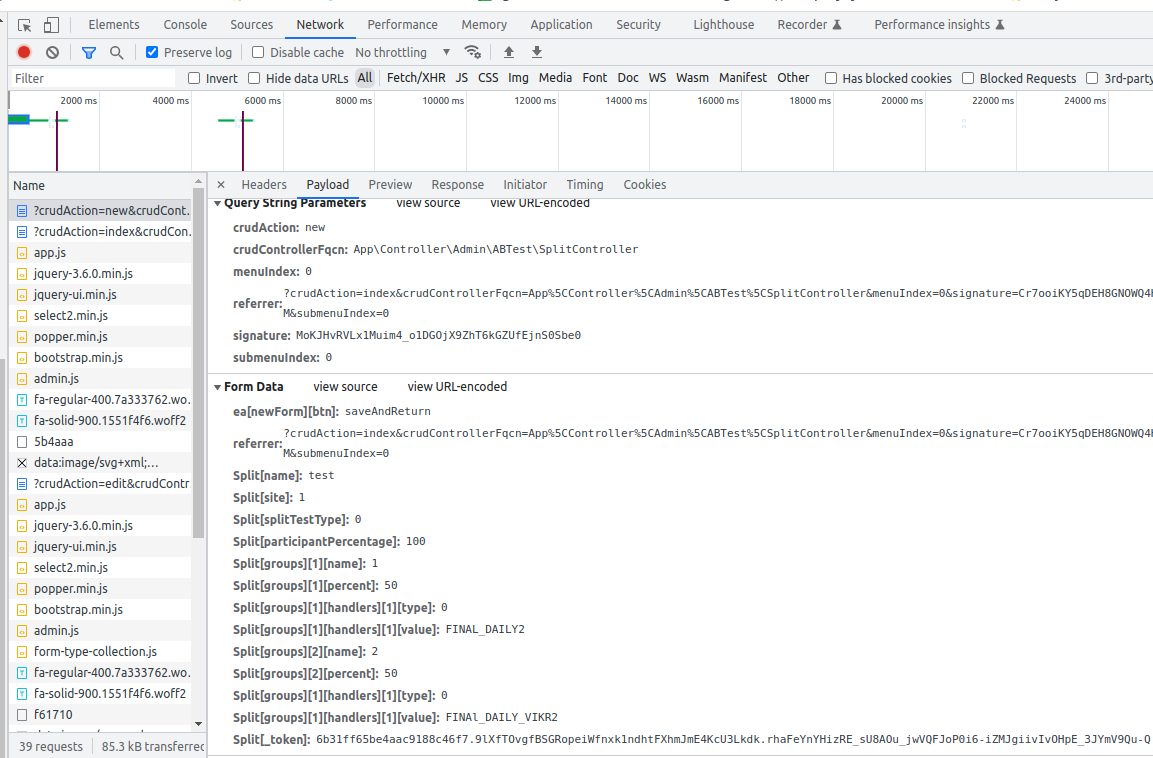Open network conditions via the wifi icon
Viewport: 1153px width, 758px height.
coord(473,51)
